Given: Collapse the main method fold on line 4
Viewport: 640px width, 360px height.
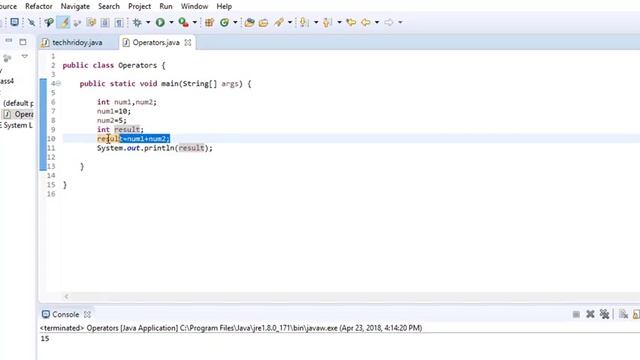Looking at the screenshot, I should [x=58, y=84].
